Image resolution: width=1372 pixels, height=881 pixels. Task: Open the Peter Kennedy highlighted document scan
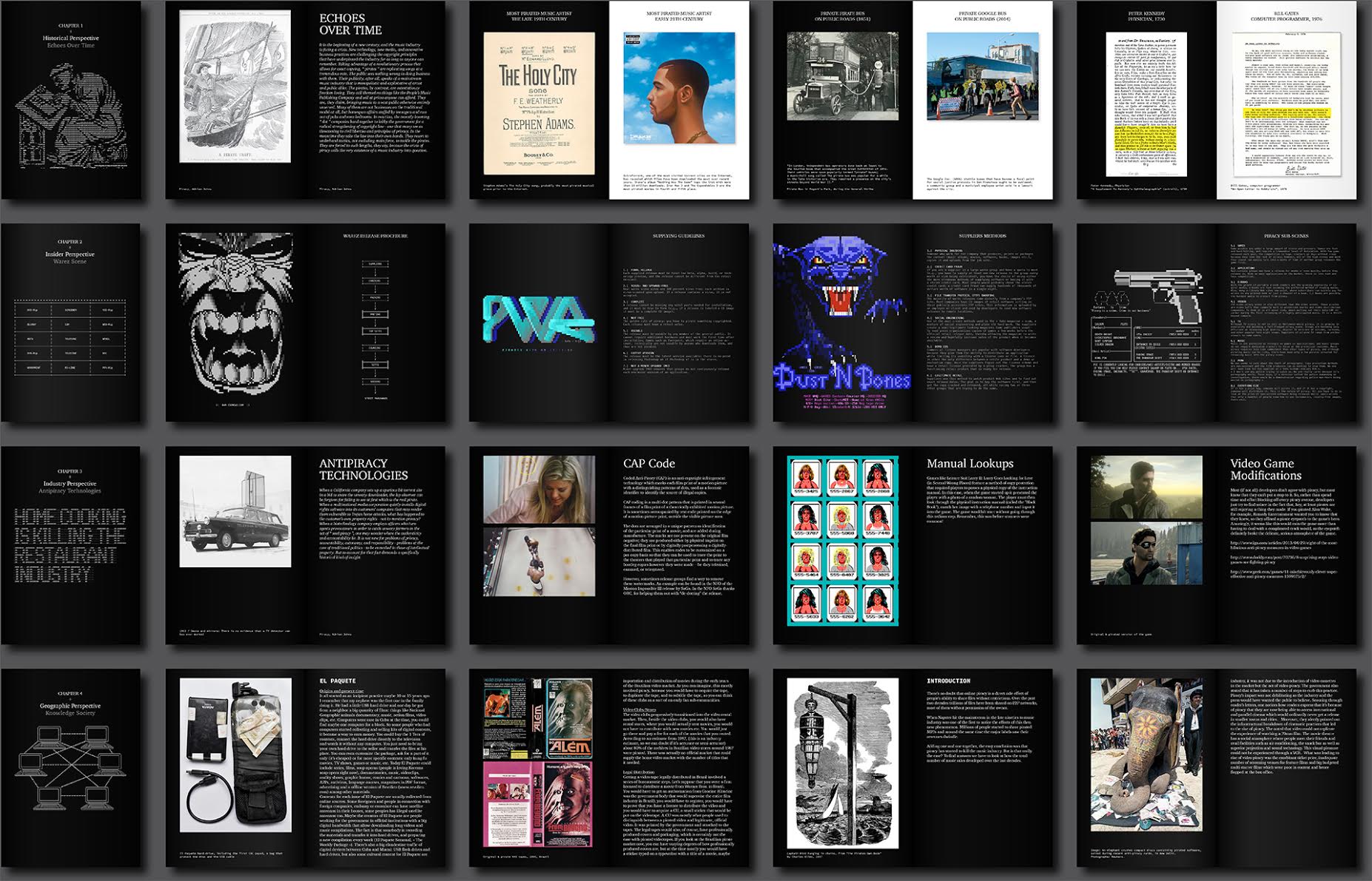point(1146,104)
